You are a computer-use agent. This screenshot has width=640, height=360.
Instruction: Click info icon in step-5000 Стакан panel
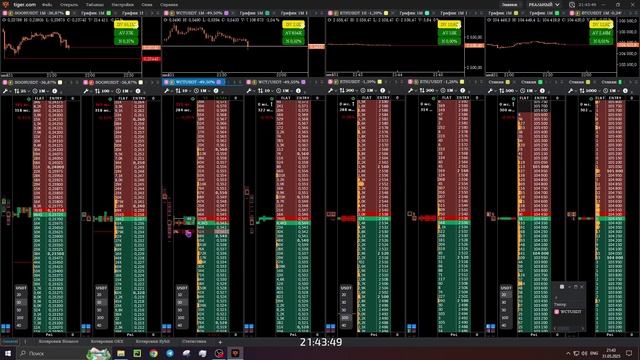[x=625, y=91]
